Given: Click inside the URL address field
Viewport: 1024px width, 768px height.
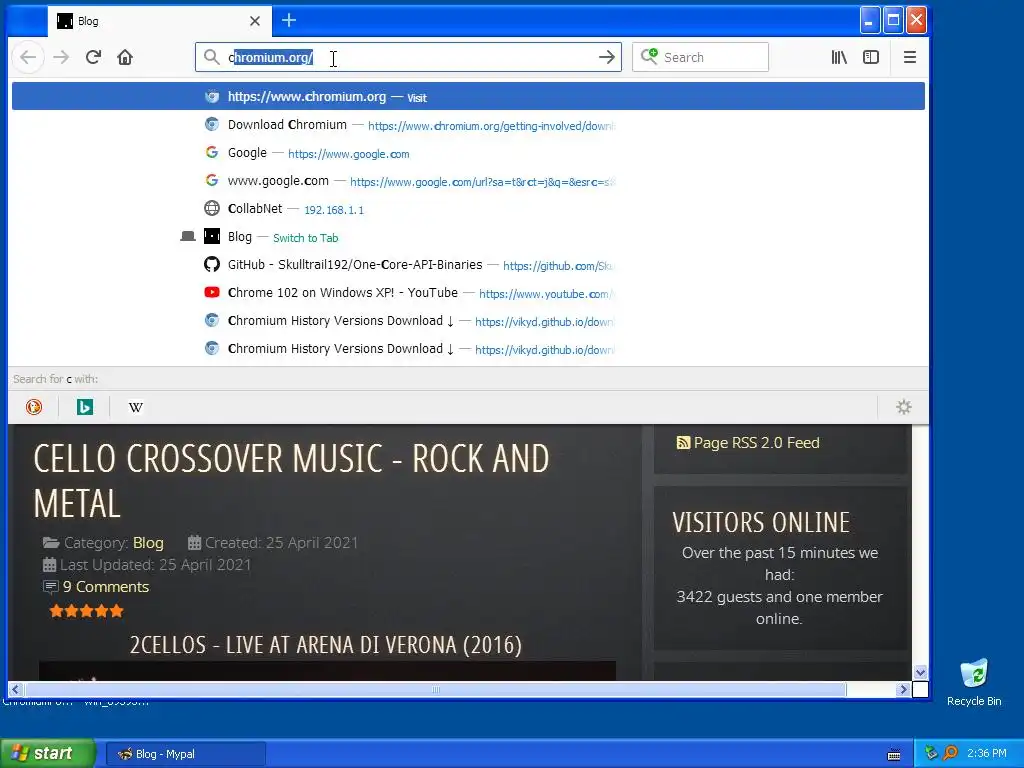Looking at the screenshot, I should (408, 57).
